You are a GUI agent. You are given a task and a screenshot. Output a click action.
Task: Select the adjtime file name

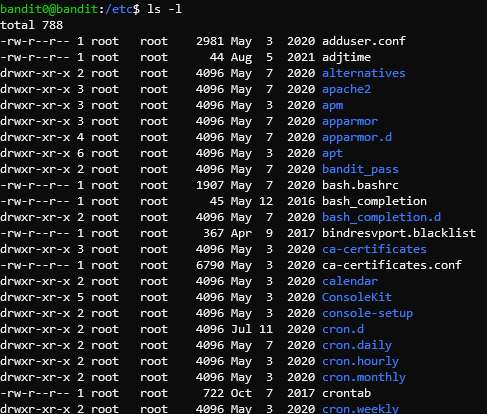(x=346, y=57)
